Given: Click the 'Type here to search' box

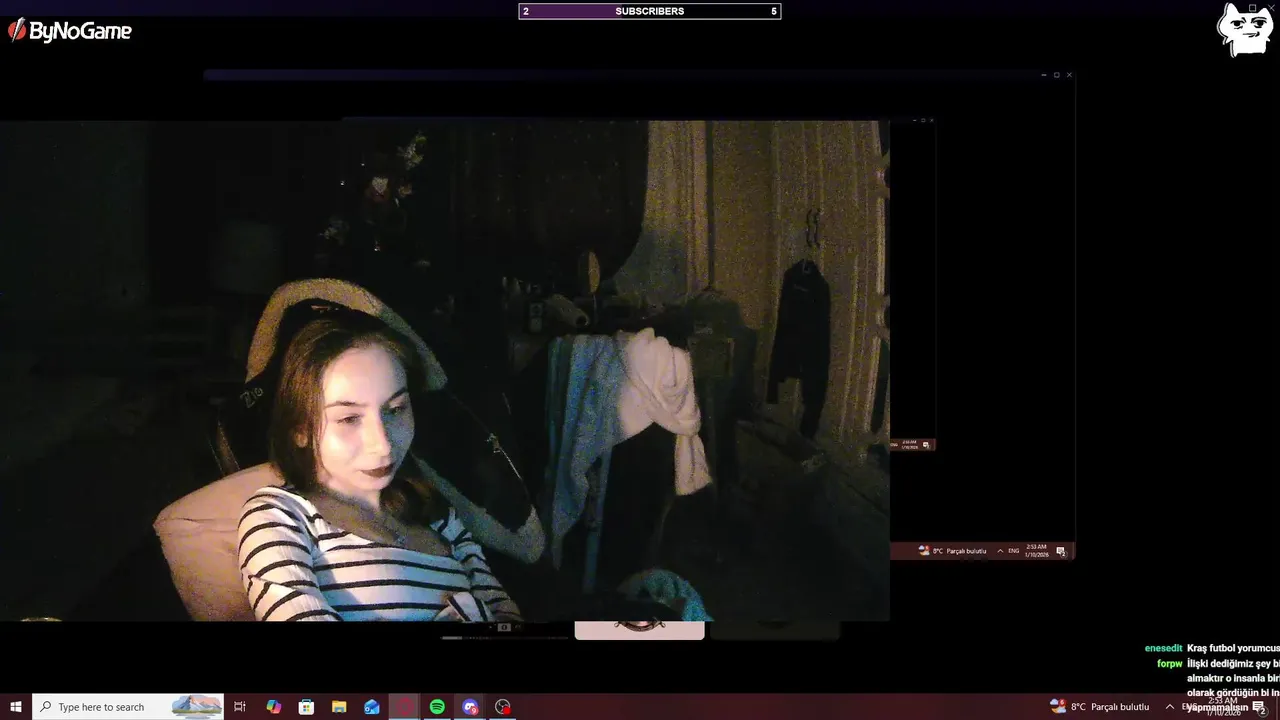Looking at the screenshot, I should pos(128,707).
